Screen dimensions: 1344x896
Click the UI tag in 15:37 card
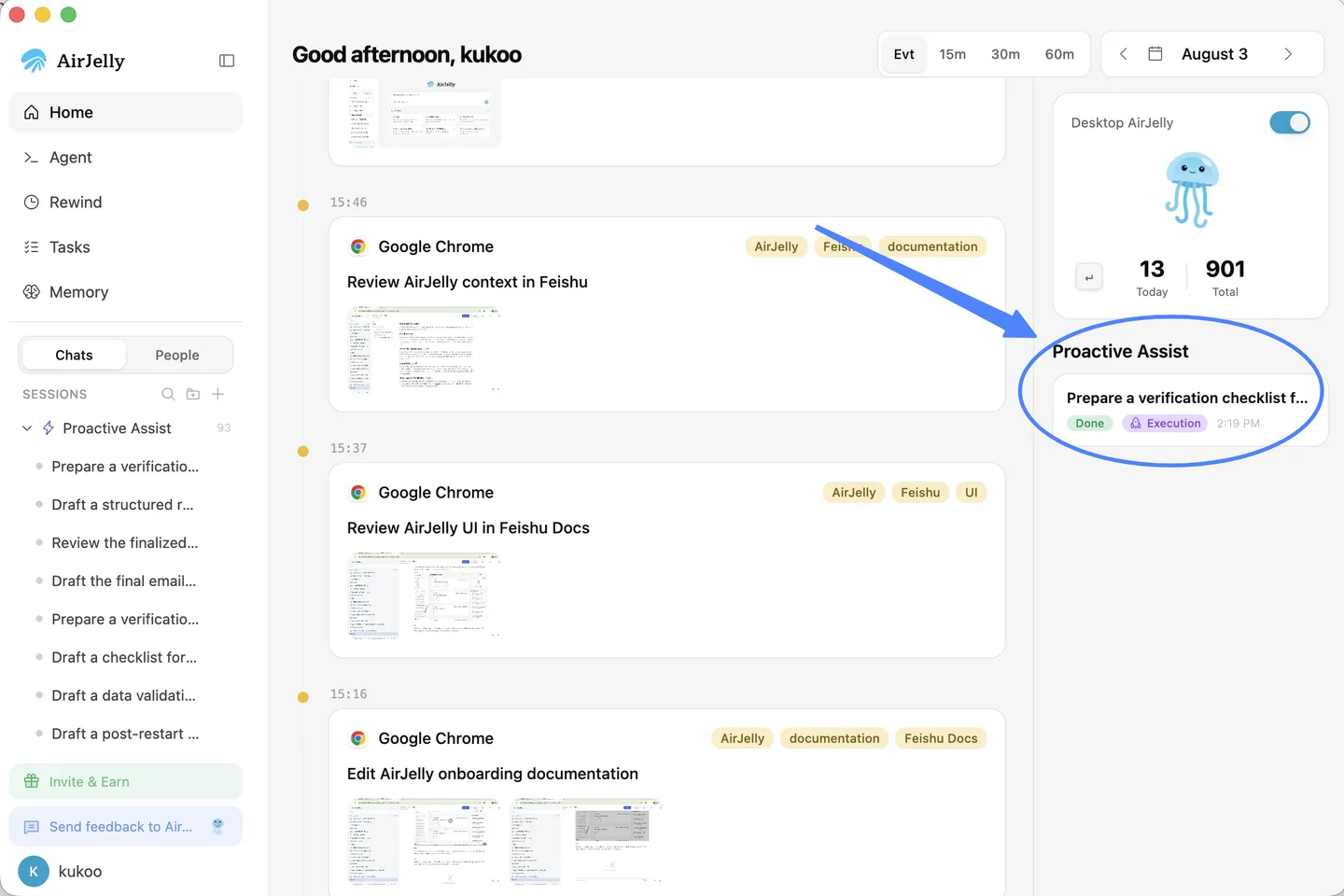[972, 493]
